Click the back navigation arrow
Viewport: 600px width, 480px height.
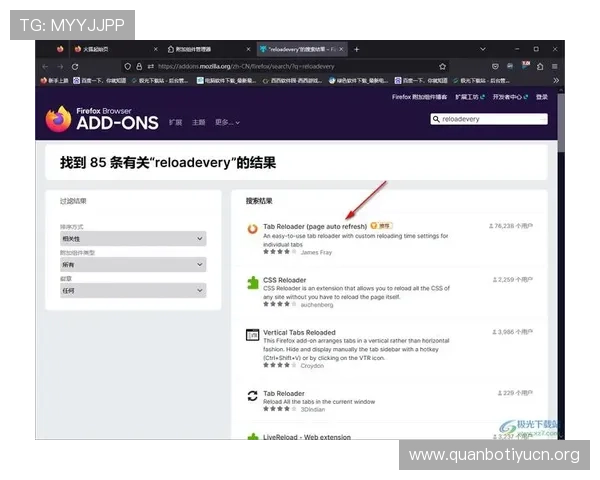coord(45,67)
